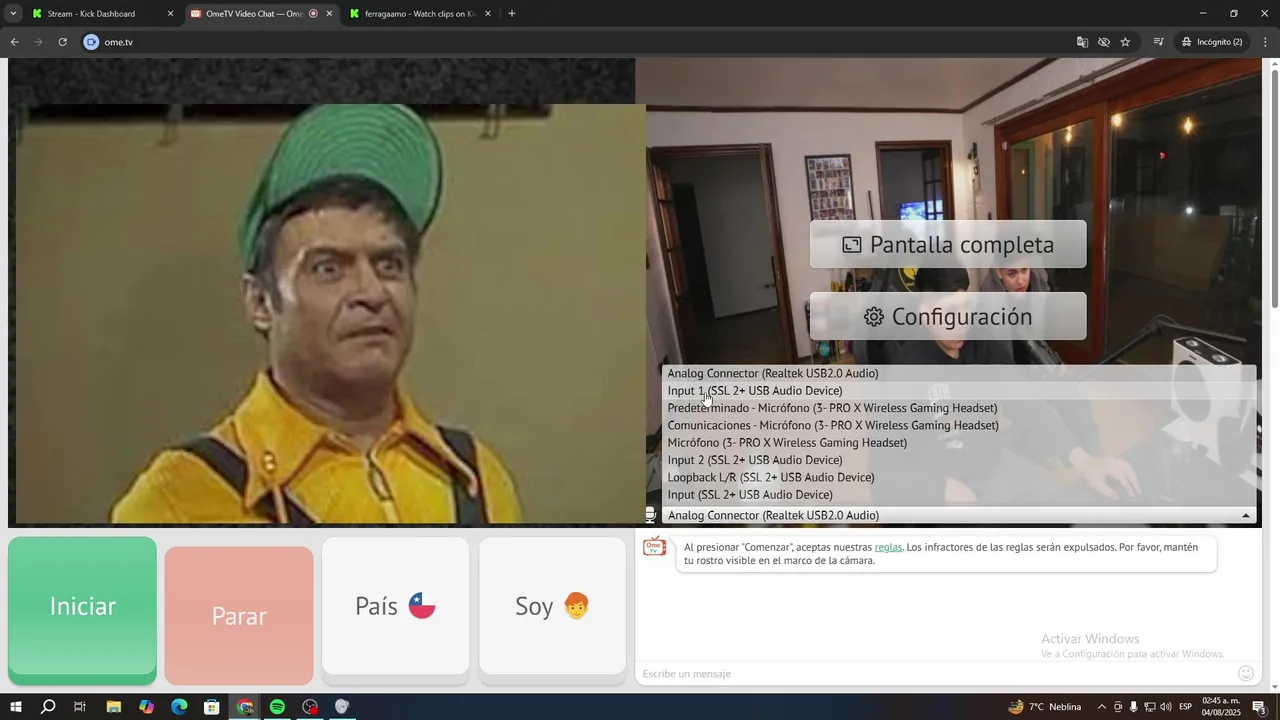Open network status tray icon
Viewport: 1280px width, 720px height.
[1150, 707]
